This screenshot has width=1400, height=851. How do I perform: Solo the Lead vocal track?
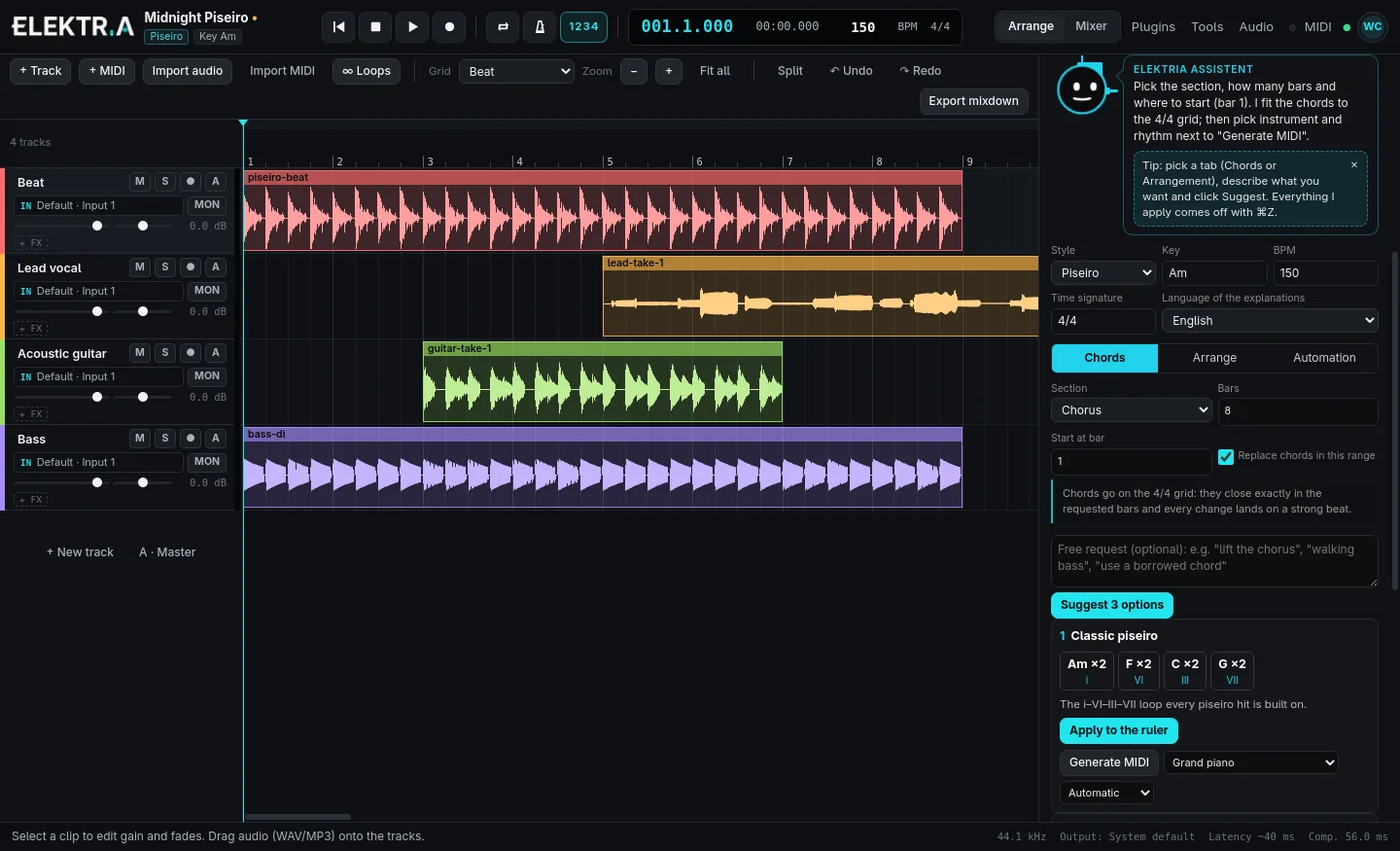[165, 266]
